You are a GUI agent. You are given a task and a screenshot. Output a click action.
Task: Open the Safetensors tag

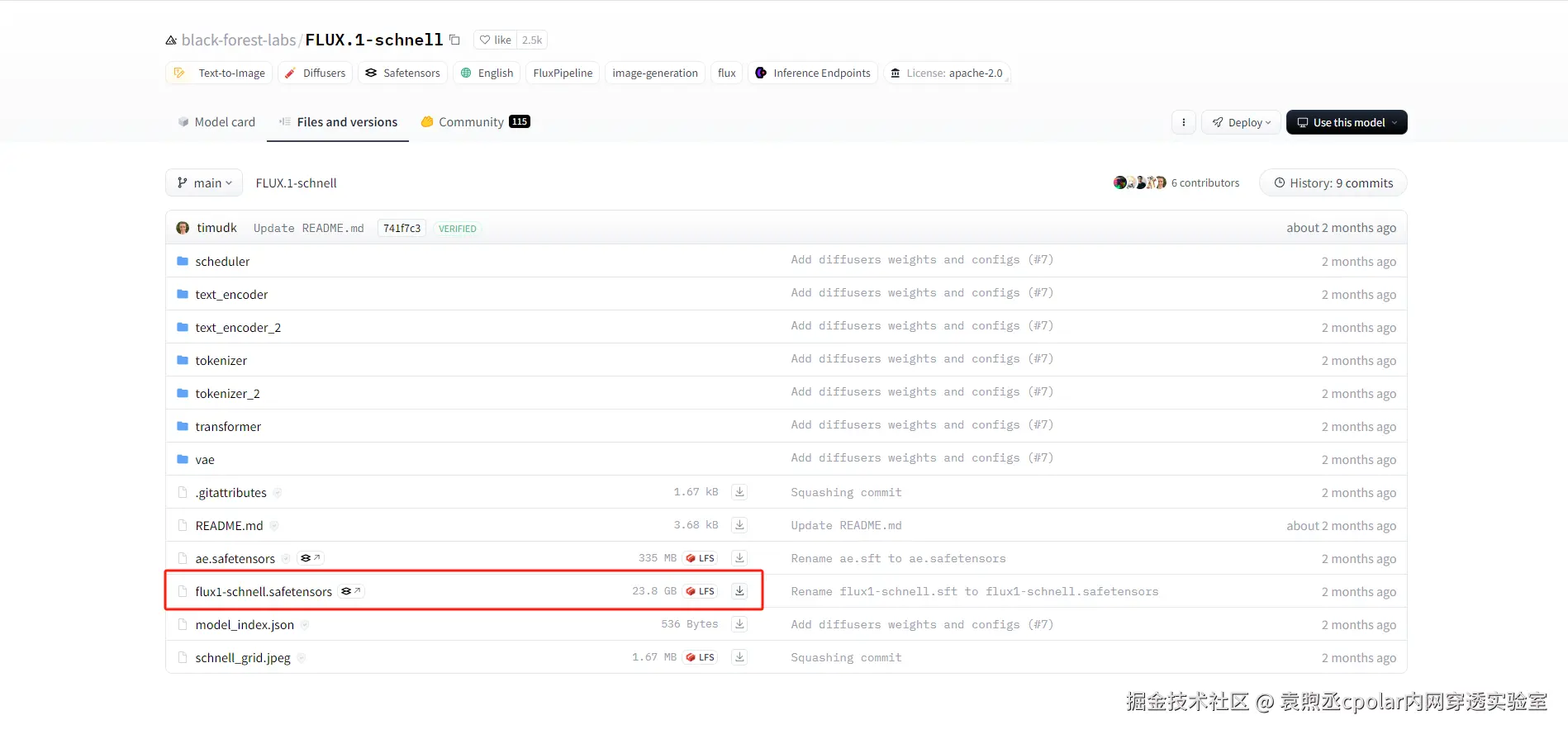(403, 73)
